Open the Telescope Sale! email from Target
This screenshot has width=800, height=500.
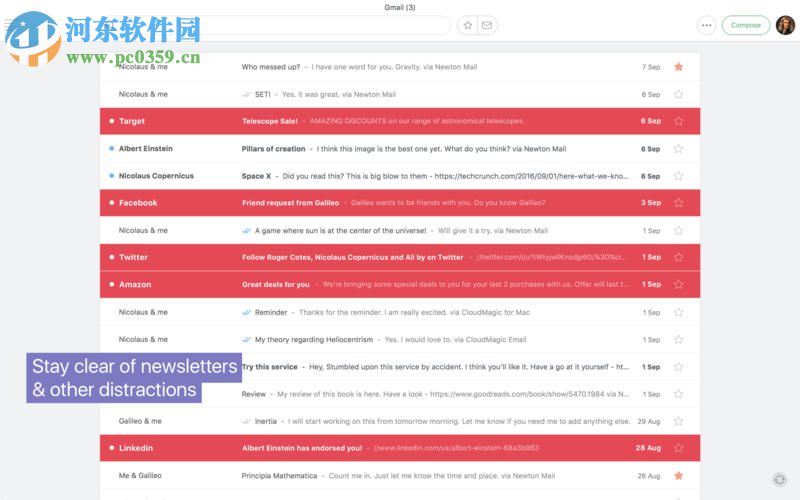(x=400, y=121)
